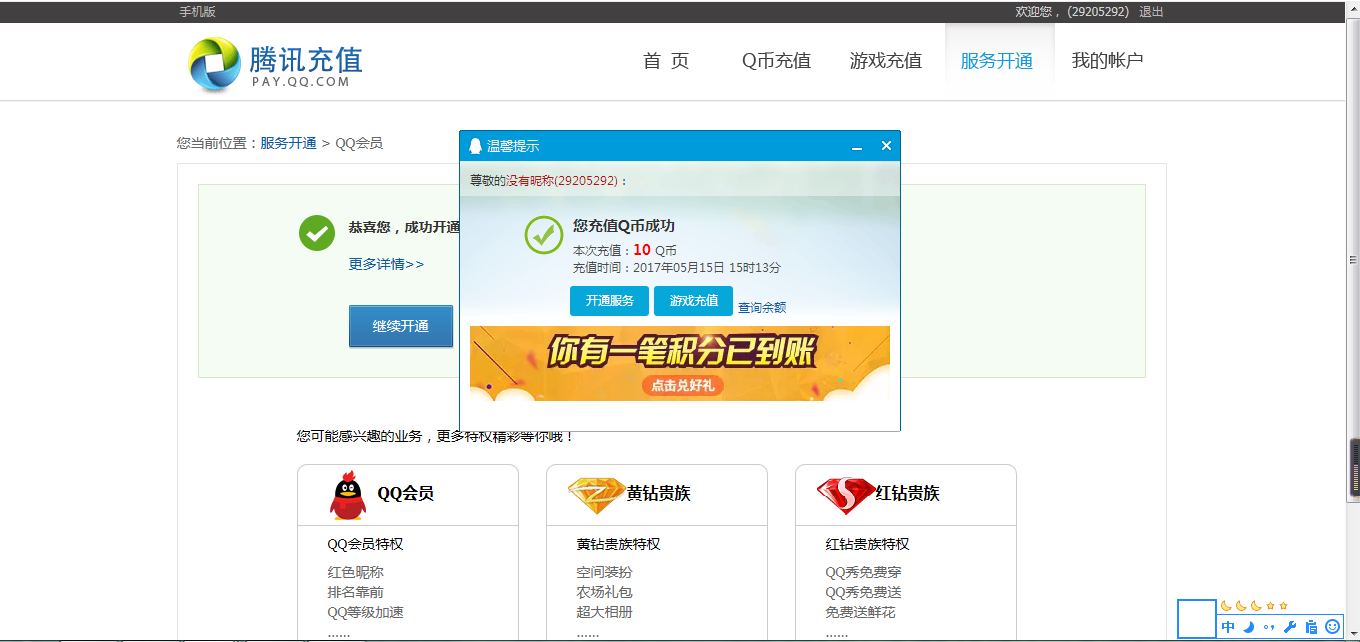Click the 点击兑好礼 banner button

pyautogui.click(x=683, y=385)
